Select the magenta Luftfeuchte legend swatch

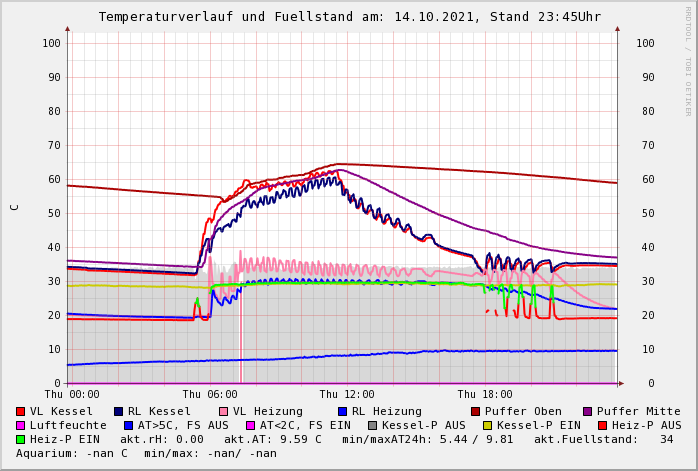pos(21,425)
